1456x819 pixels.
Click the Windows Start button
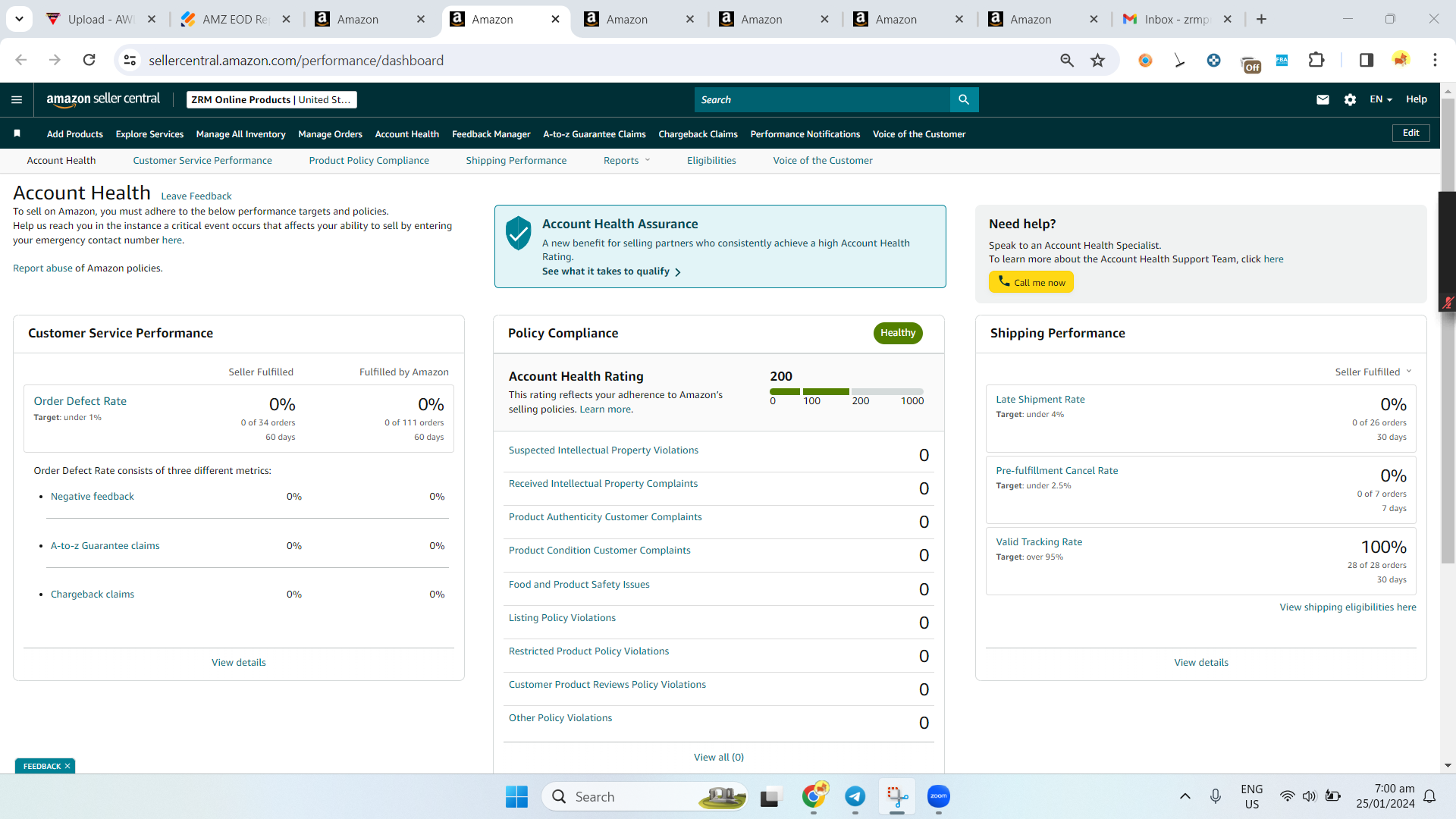tap(516, 796)
